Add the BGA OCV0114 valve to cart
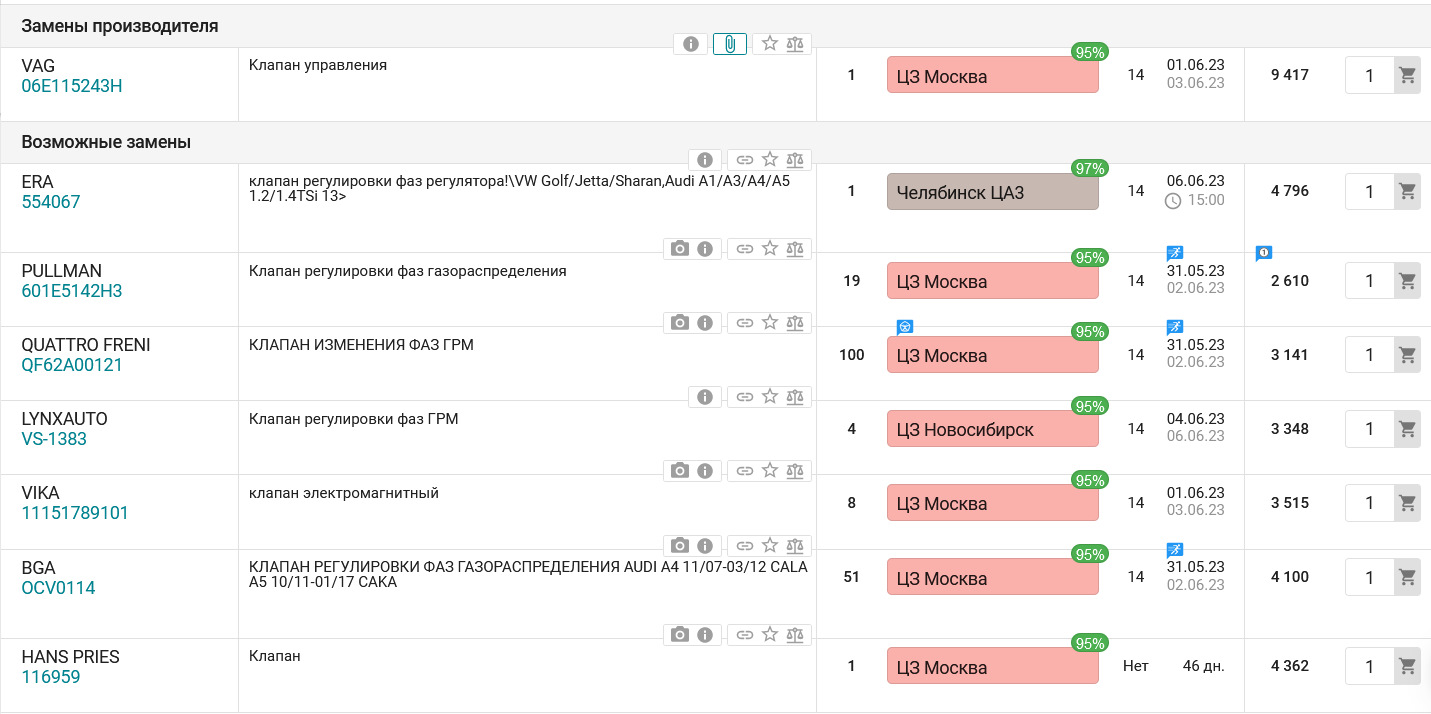The height and width of the screenshot is (714, 1431). point(1407,578)
